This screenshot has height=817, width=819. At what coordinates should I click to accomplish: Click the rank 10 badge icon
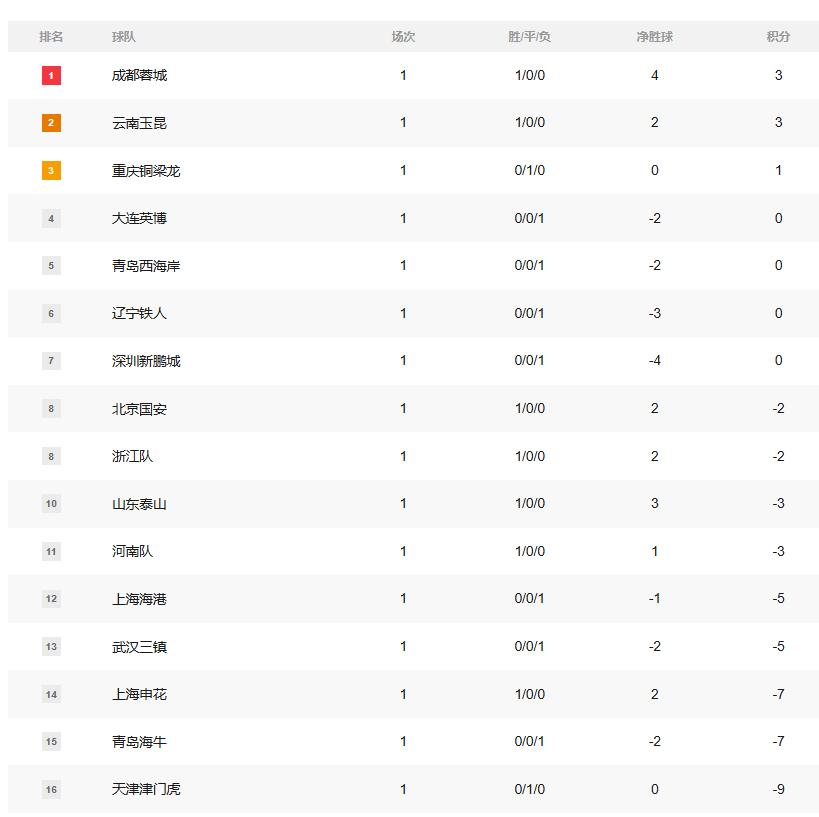pyautogui.click(x=51, y=504)
